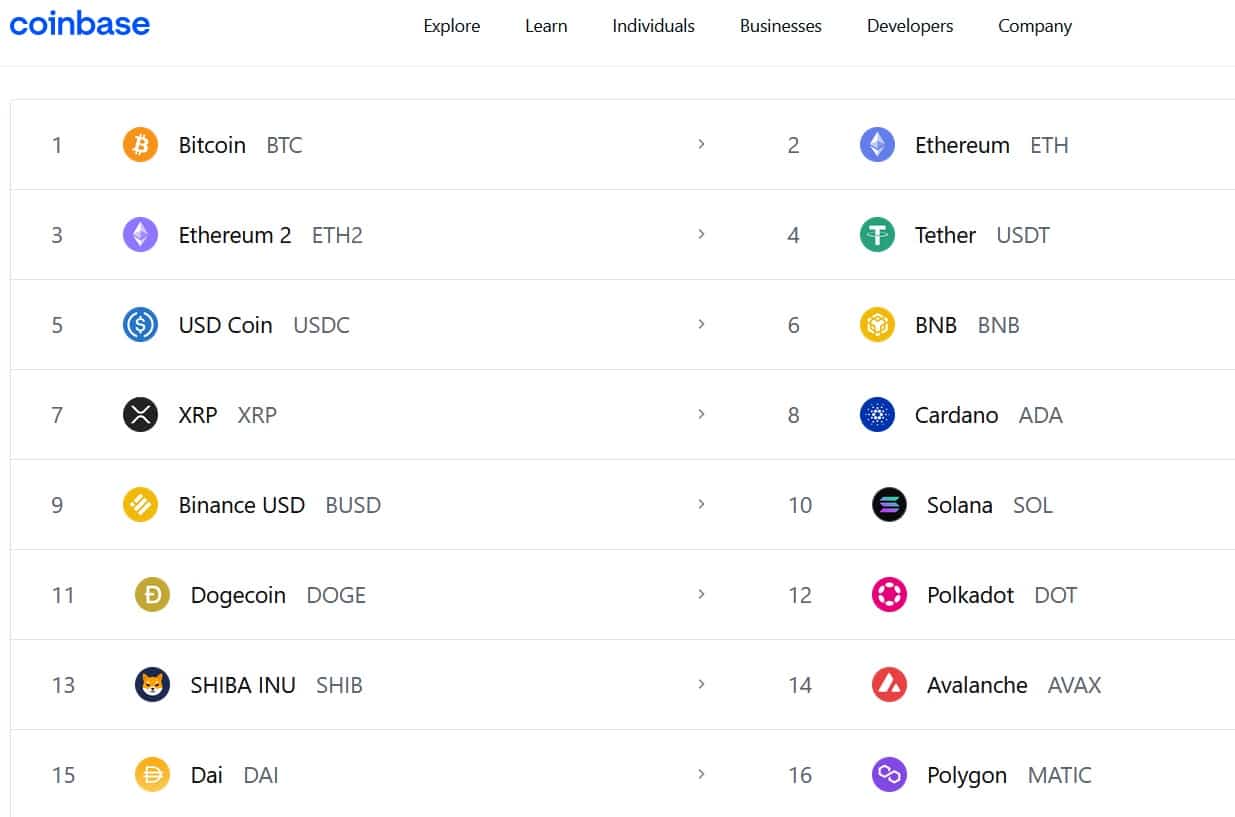Click the XRP black circle logo
The height and width of the screenshot is (817, 1235).
(x=140, y=414)
